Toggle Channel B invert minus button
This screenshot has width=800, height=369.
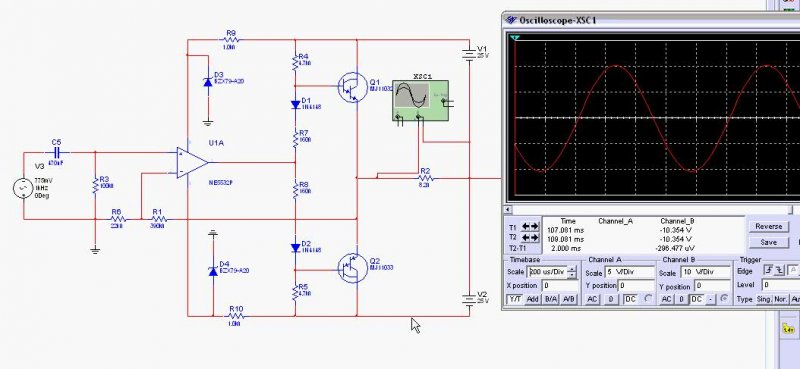point(710,299)
